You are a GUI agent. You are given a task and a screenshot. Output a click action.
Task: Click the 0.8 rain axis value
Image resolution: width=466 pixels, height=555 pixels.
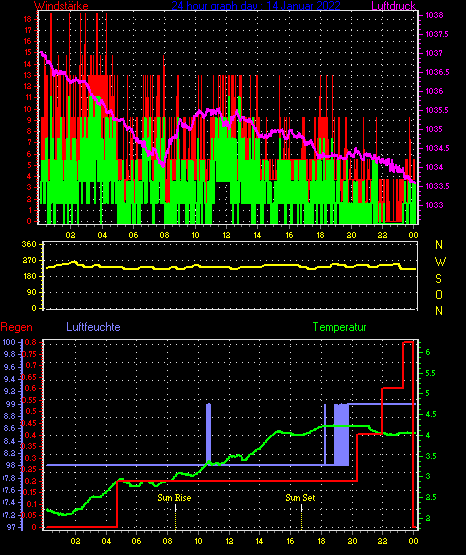point(31,342)
